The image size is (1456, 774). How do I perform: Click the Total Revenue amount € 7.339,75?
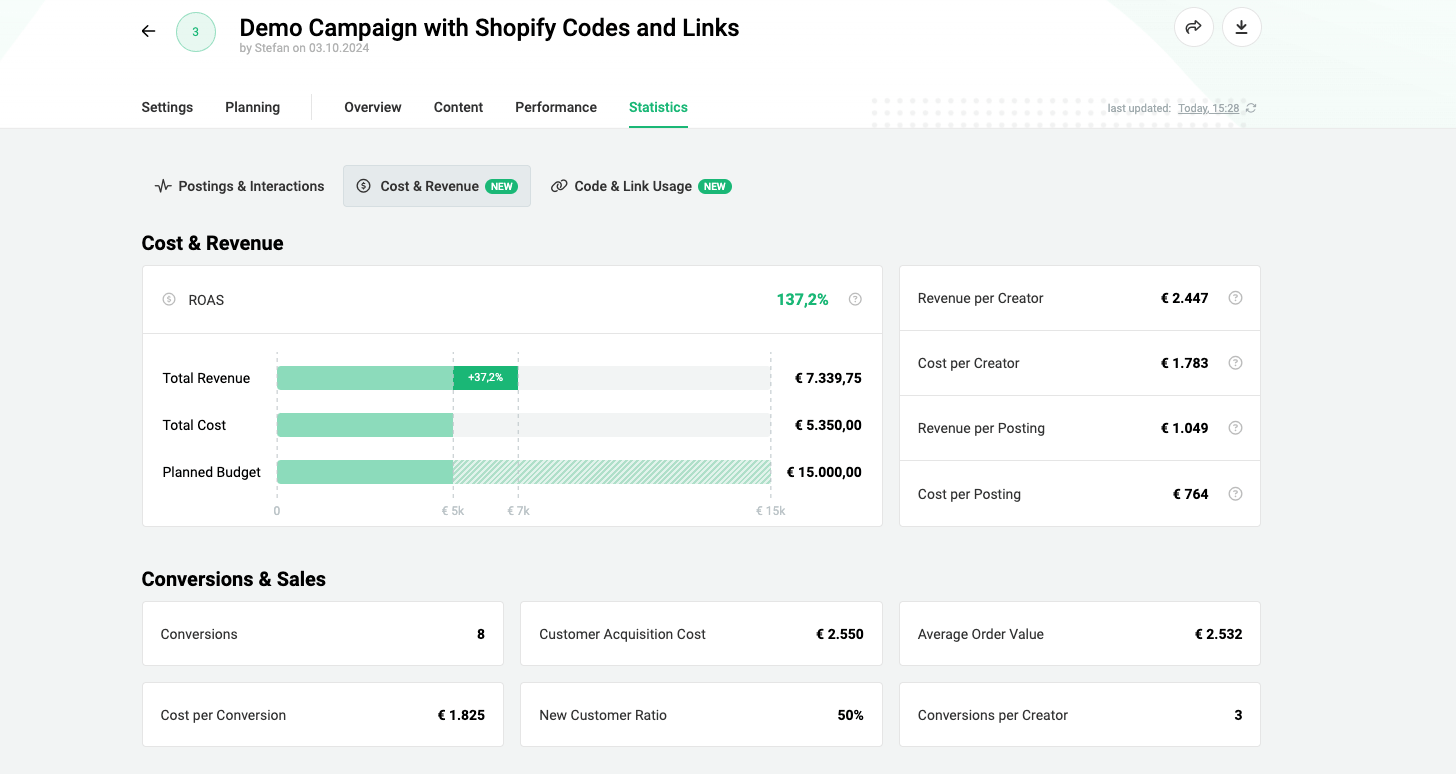click(828, 378)
